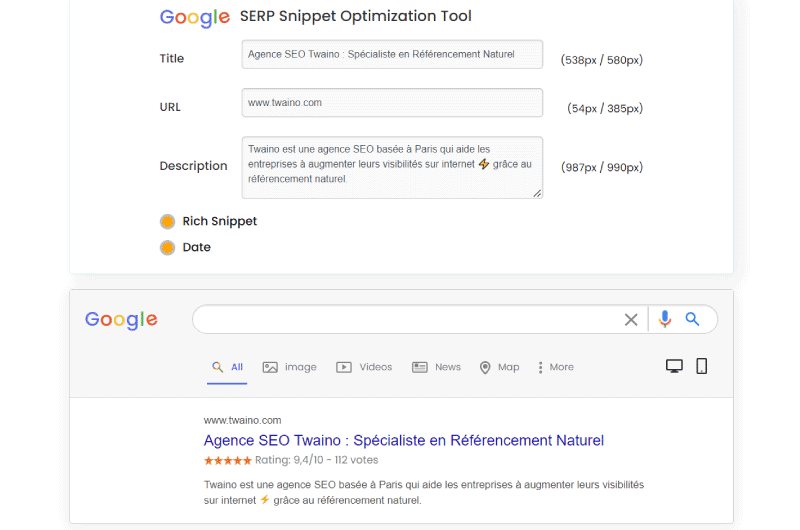Click the Description text area

pos(392,167)
